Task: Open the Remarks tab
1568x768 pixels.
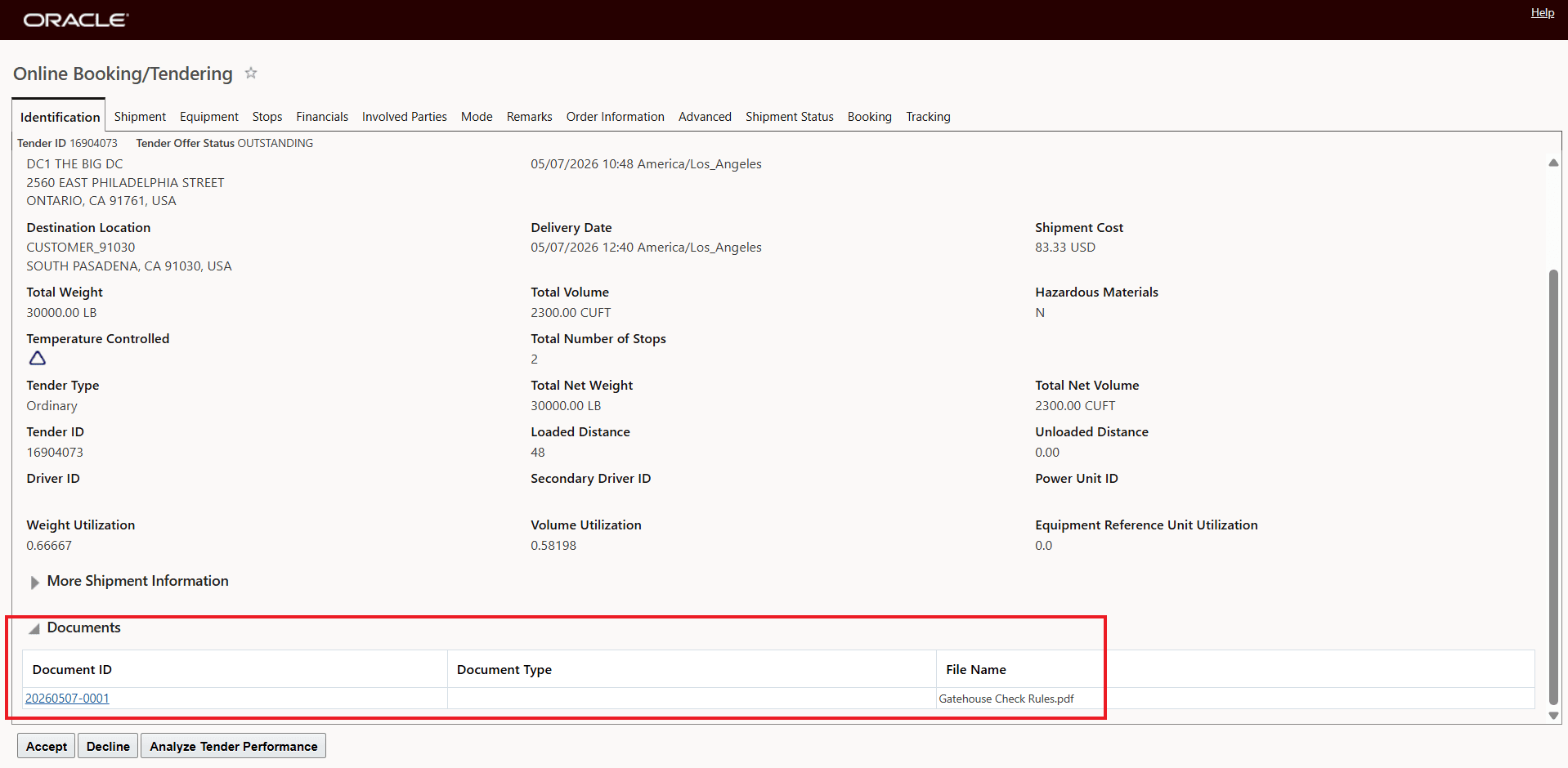Action: [x=530, y=117]
